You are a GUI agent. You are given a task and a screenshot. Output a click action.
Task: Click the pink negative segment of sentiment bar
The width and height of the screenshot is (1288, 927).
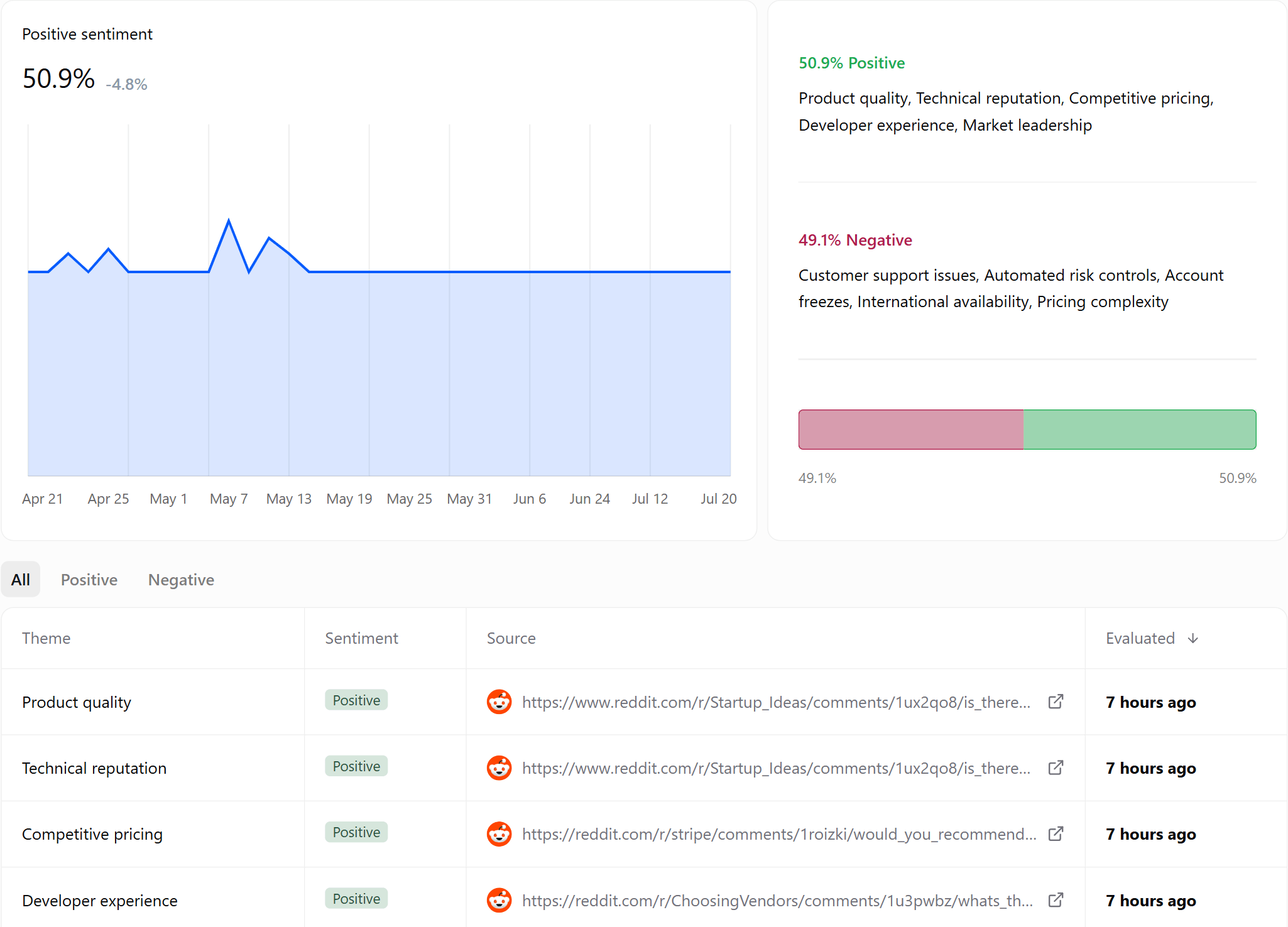[x=911, y=430]
